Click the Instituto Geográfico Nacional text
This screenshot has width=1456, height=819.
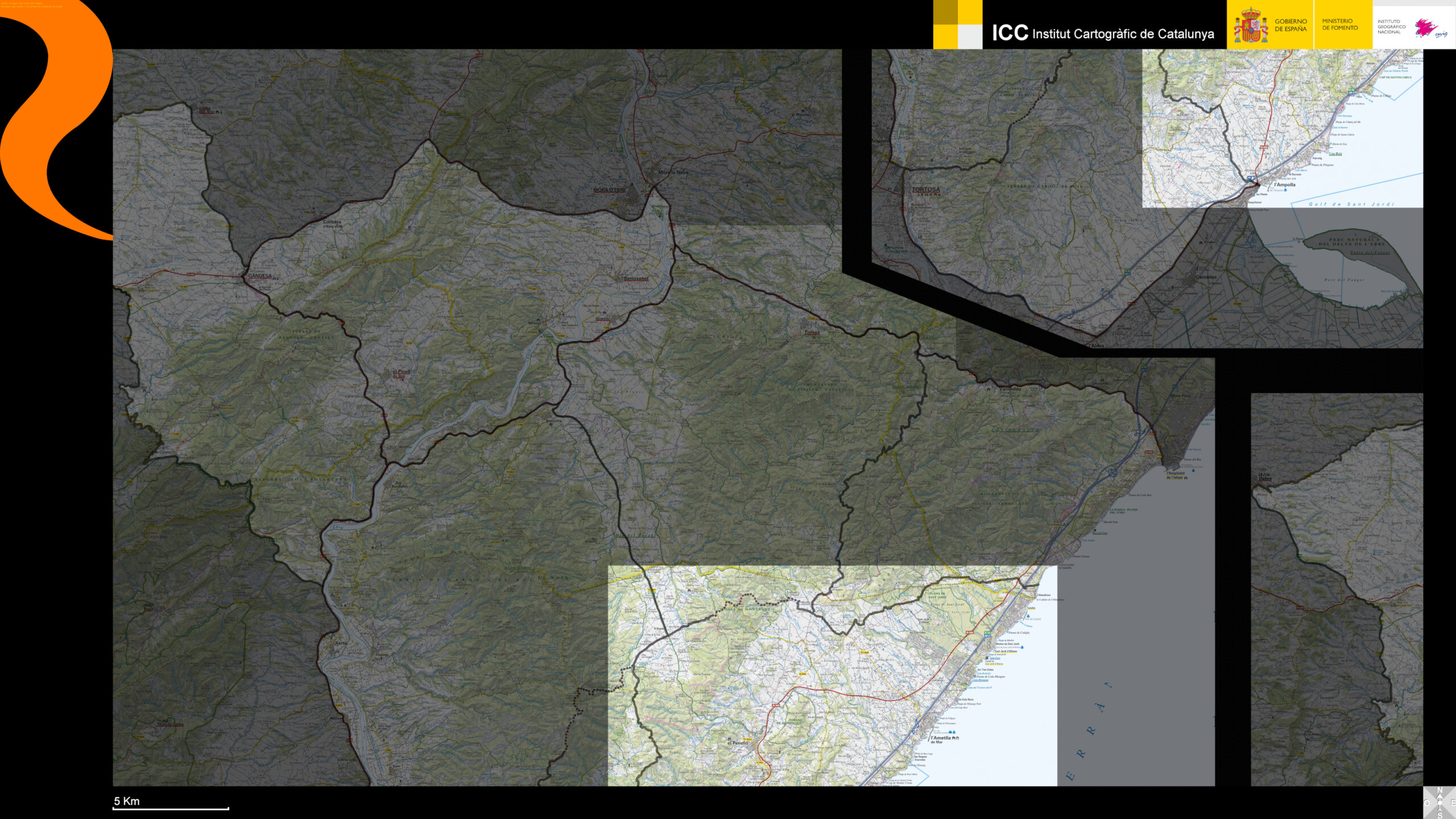[x=1391, y=27]
